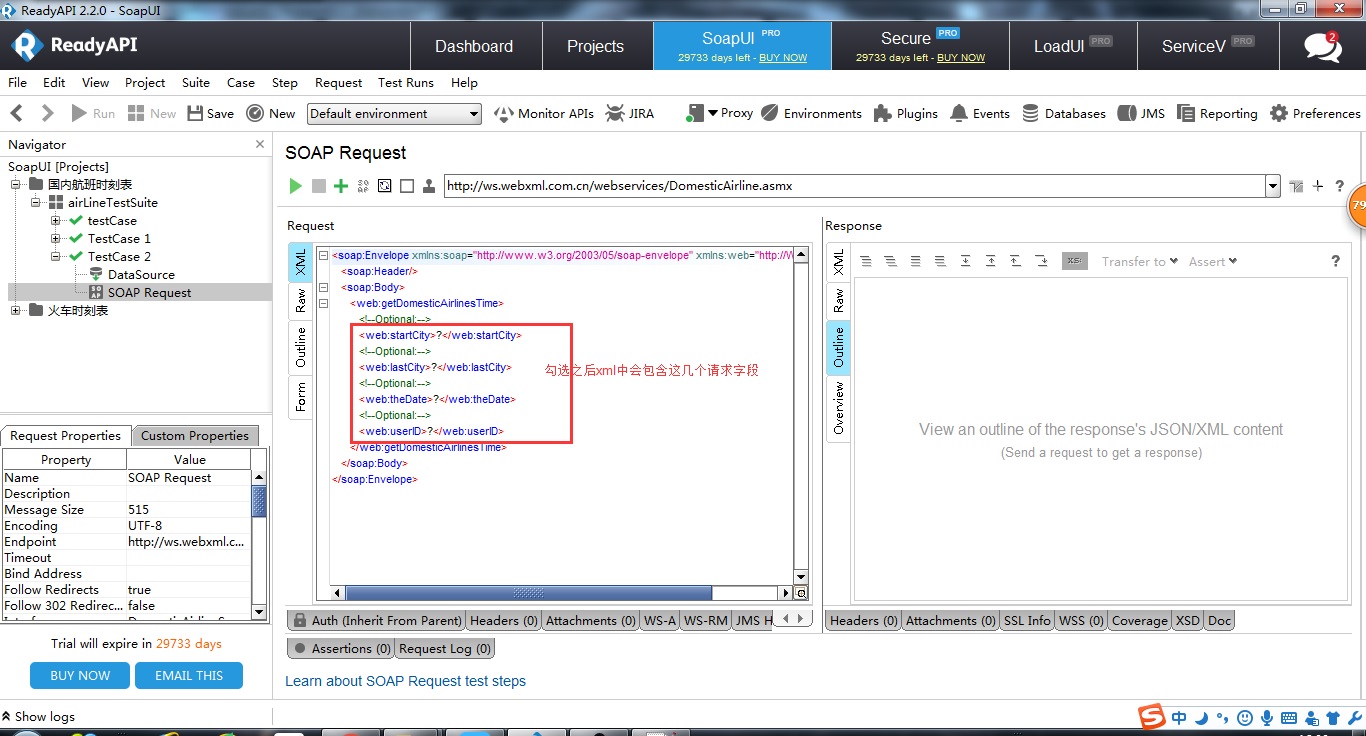Expand the TestCase 1 node
The height and width of the screenshot is (736, 1366).
[56, 239]
